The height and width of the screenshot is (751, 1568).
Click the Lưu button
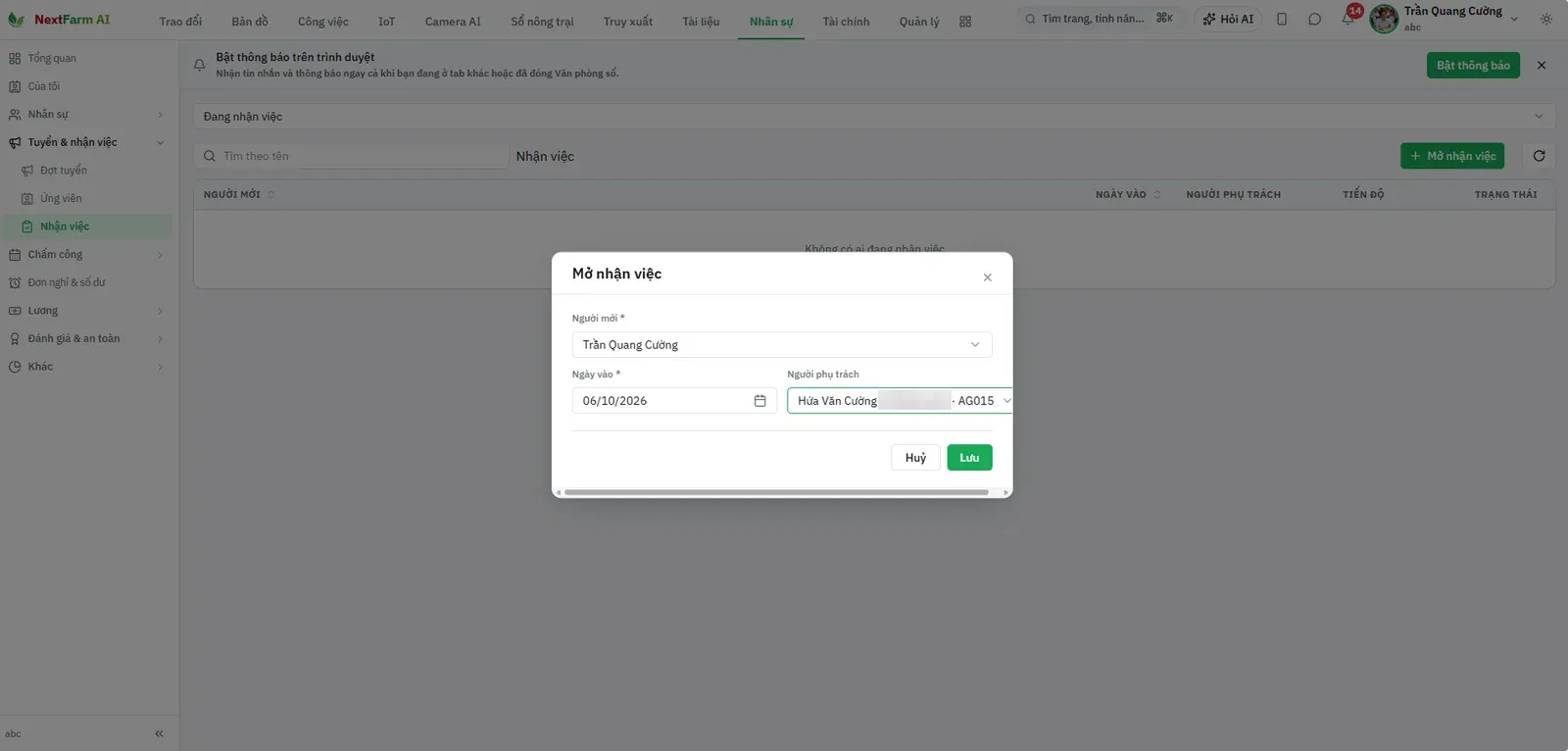coord(969,458)
